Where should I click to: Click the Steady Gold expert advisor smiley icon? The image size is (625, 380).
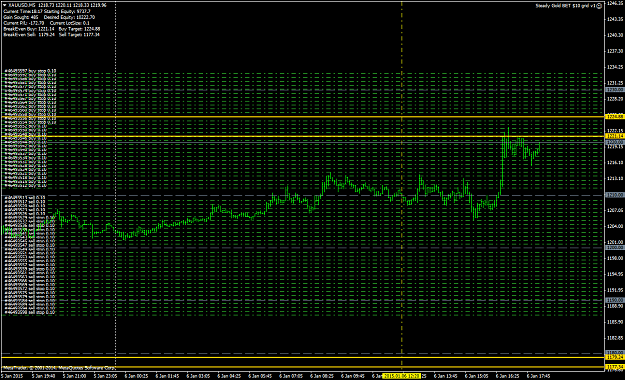pyautogui.click(x=599, y=6)
